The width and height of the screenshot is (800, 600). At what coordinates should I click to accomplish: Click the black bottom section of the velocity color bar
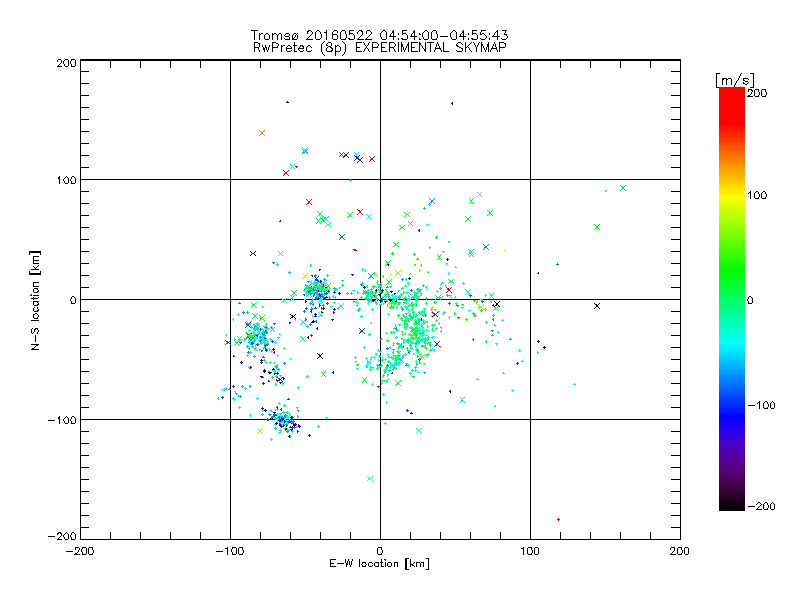(732, 503)
